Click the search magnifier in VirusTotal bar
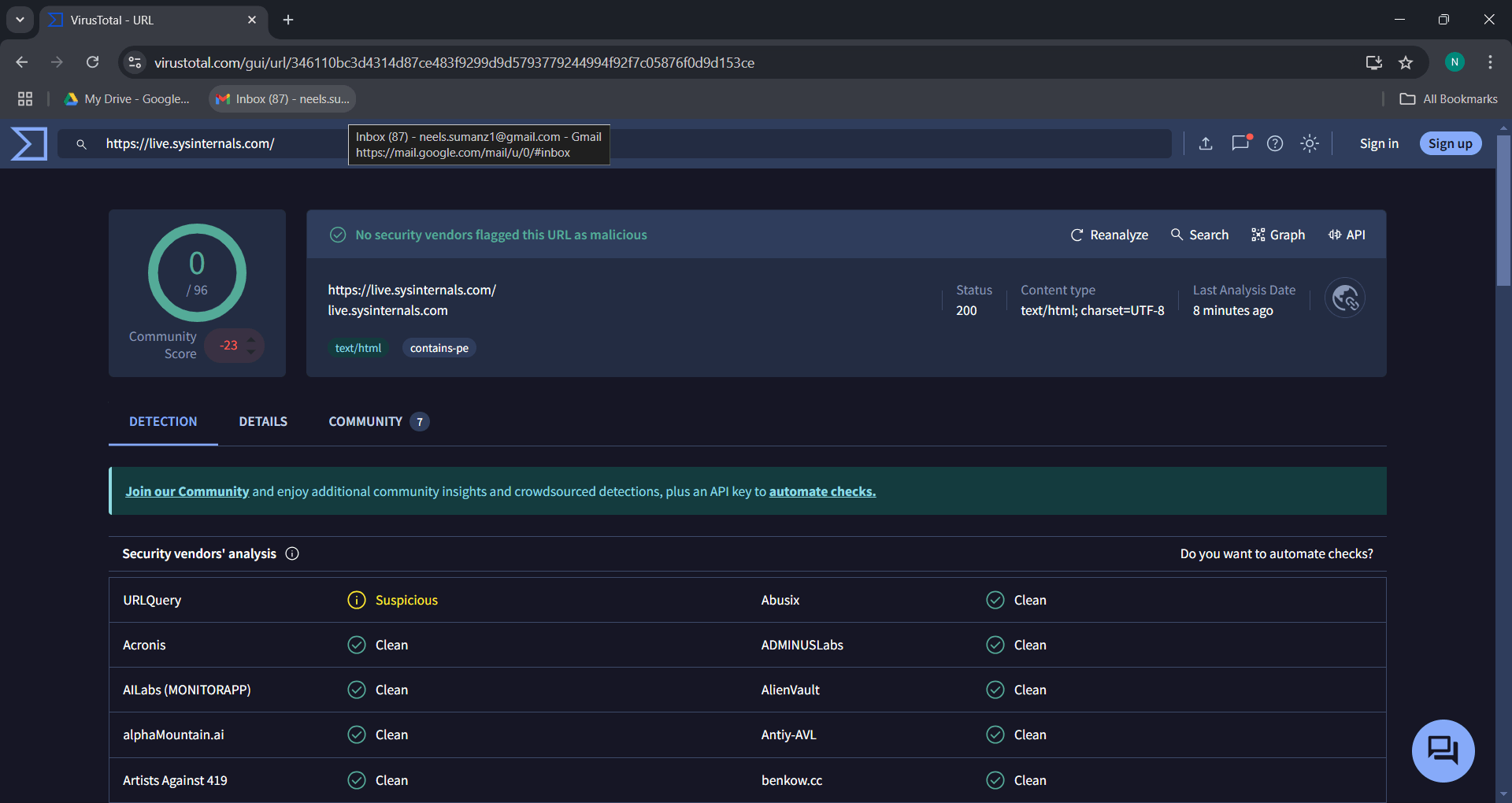Viewport: 1512px width, 803px height. point(81,144)
